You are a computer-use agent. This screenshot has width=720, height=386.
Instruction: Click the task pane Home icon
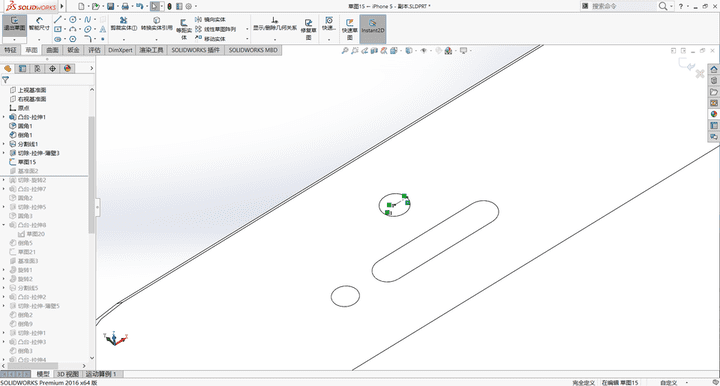(714, 69)
